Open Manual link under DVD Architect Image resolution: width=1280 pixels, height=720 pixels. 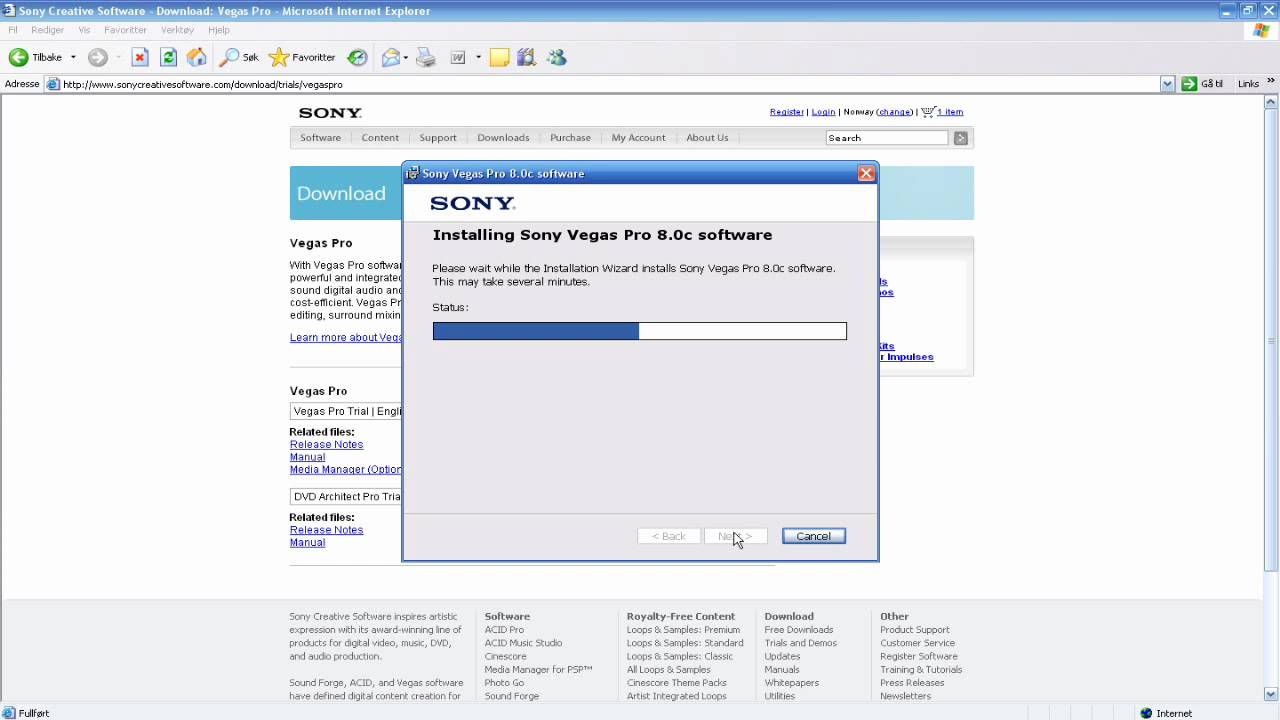[307, 543]
